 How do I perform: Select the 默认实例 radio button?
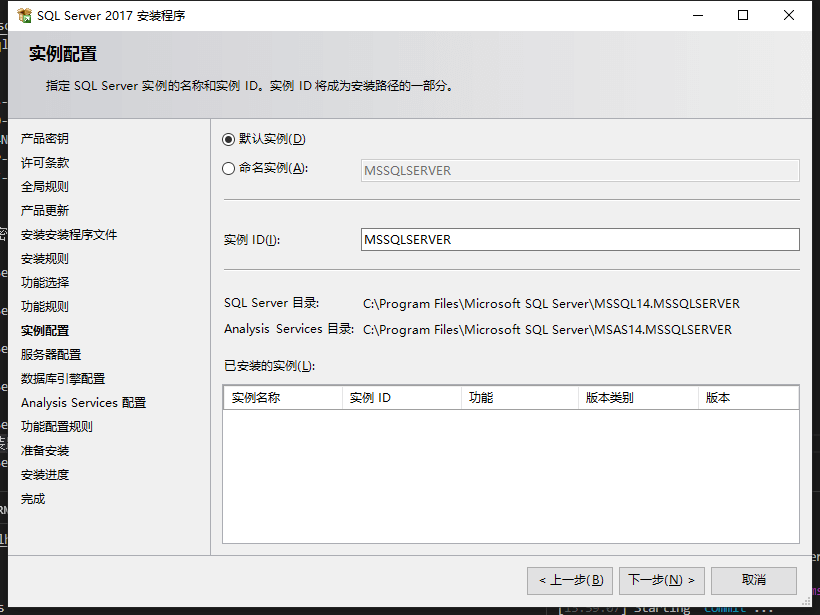229,139
